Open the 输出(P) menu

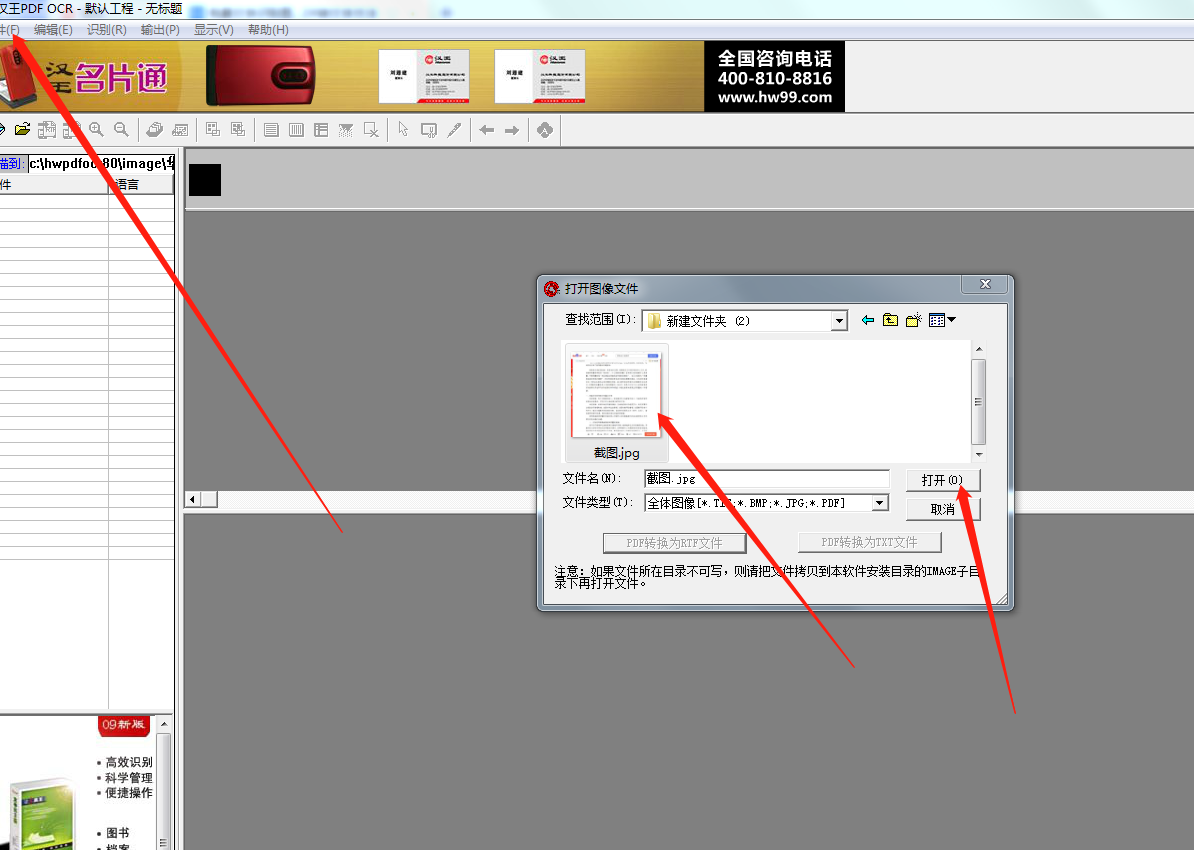pos(160,30)
